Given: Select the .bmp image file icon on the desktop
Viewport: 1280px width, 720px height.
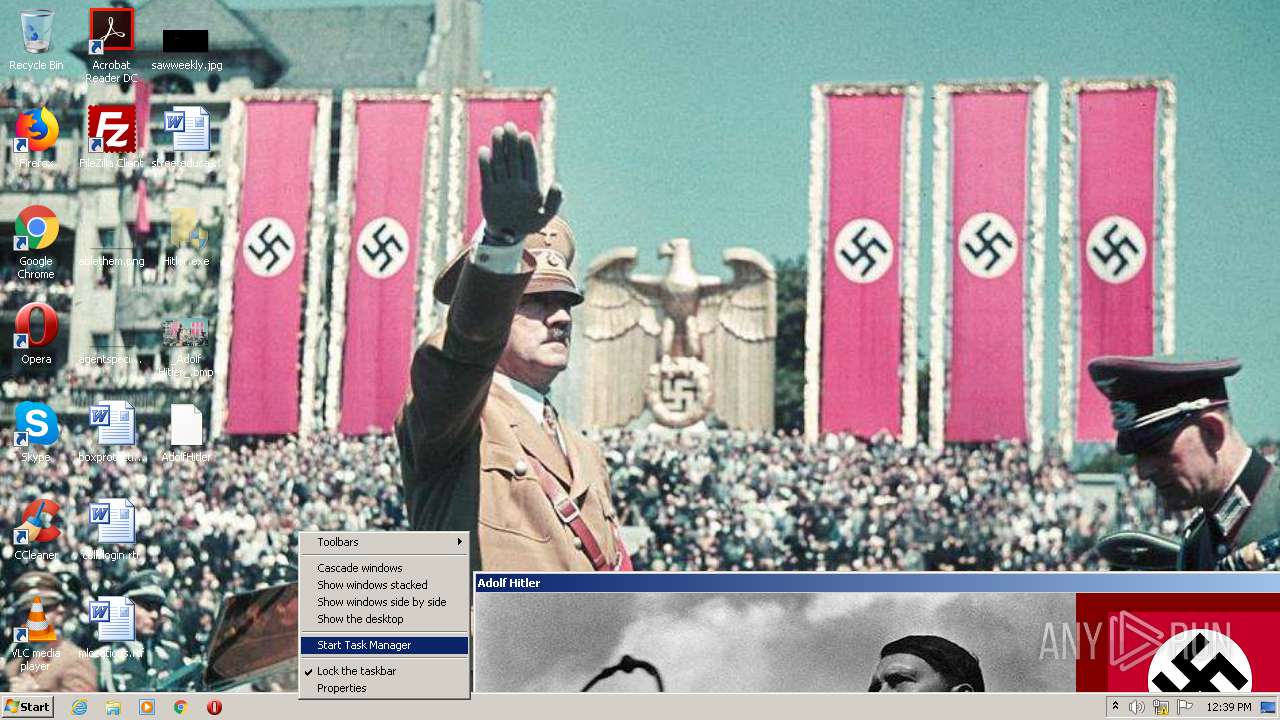Looking at the screenshot, I should 186,348.
